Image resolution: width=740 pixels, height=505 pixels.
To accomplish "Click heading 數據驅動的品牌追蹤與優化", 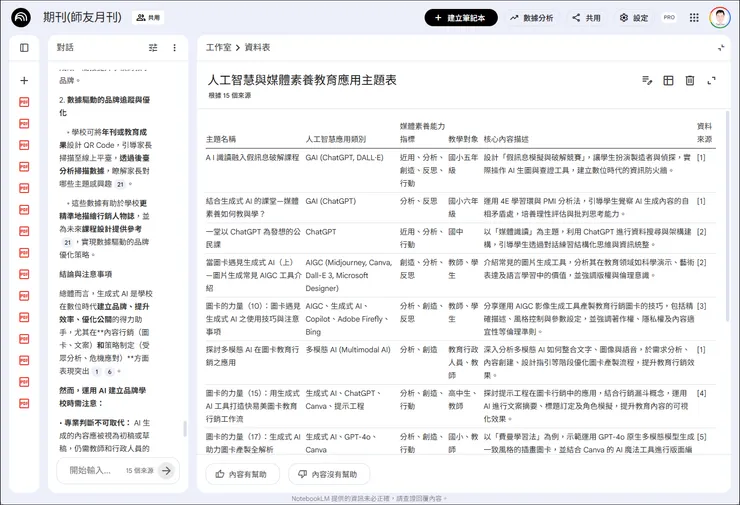I will [104, 106].
